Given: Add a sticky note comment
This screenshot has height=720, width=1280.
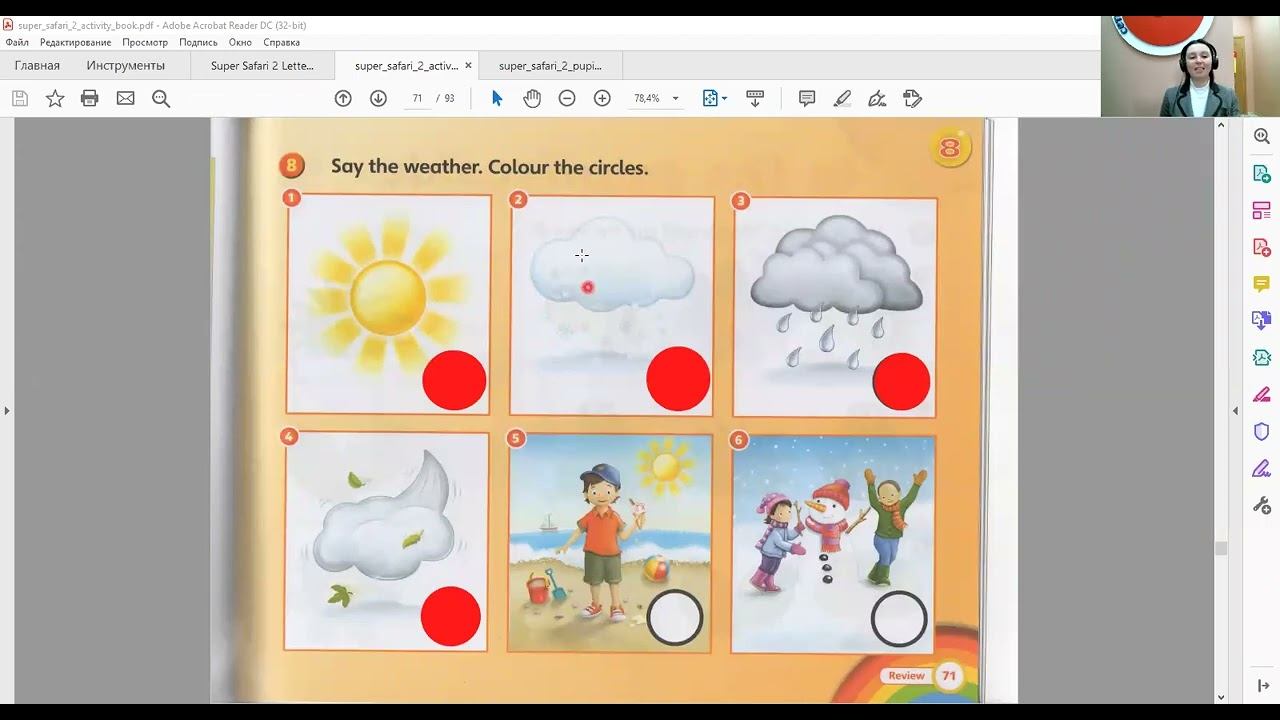Looking at the screenshot, I should pyautogui.click(x=807, y=98).
